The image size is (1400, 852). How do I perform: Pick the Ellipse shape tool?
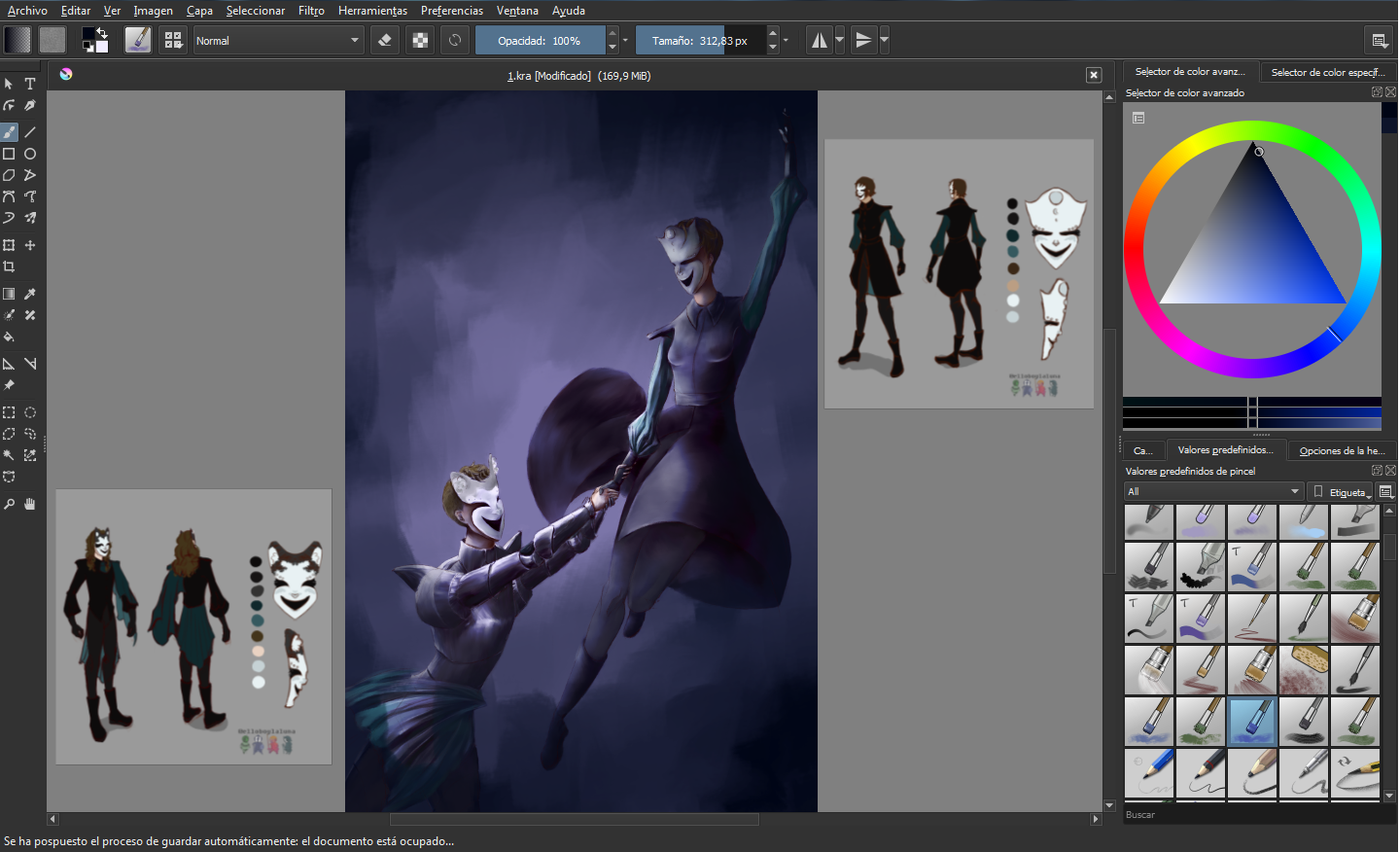point(30,154)
